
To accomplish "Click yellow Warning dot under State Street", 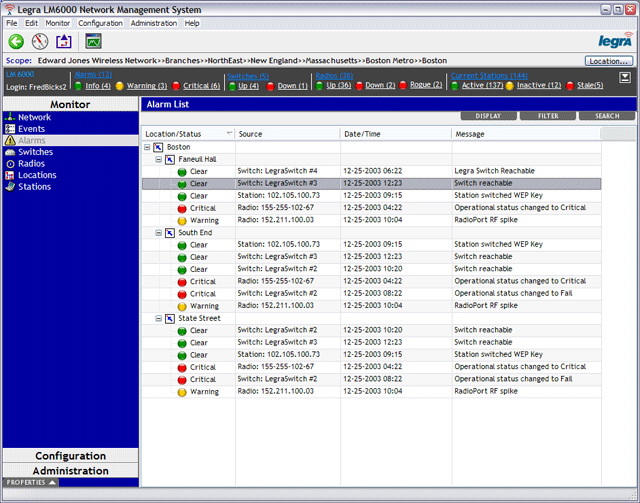I will [182, 392].
